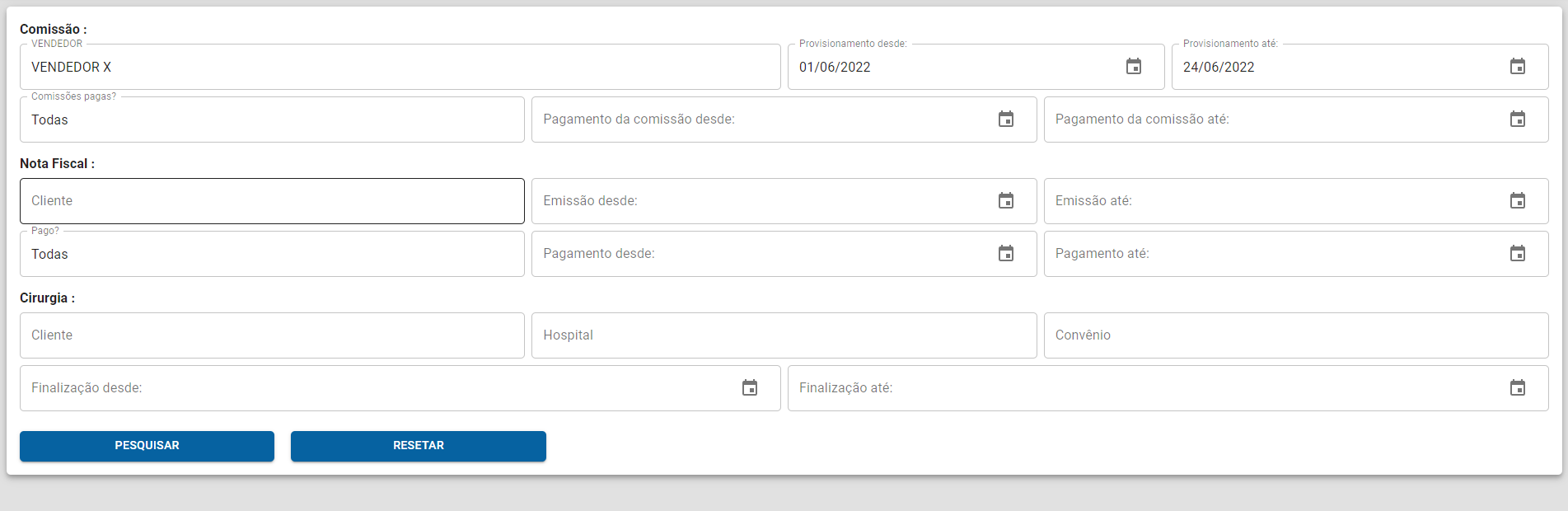Click Pagamento da comissão até field
This screenshot has width=1568, height=511.
tap(1296, 120)
